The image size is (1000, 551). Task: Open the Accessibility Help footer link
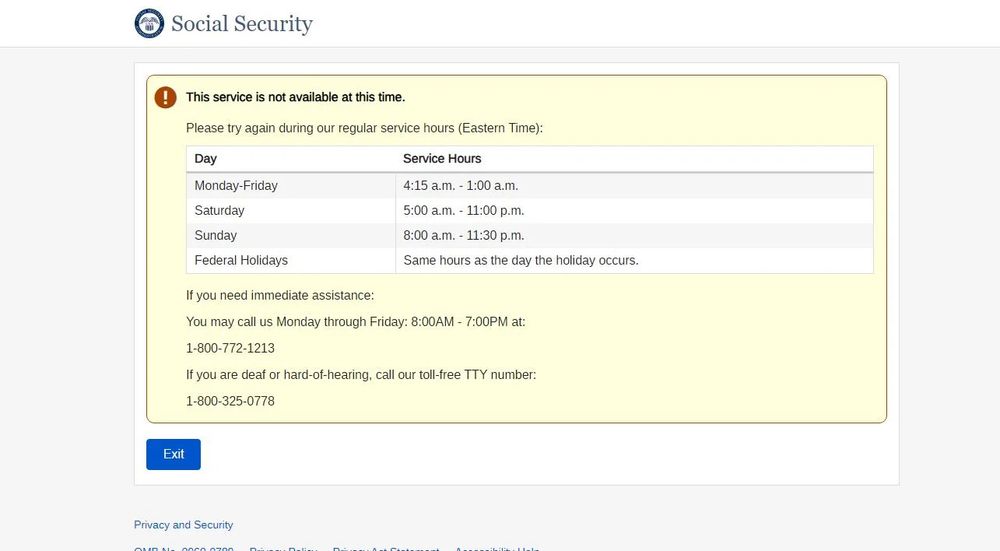point(497,548)
